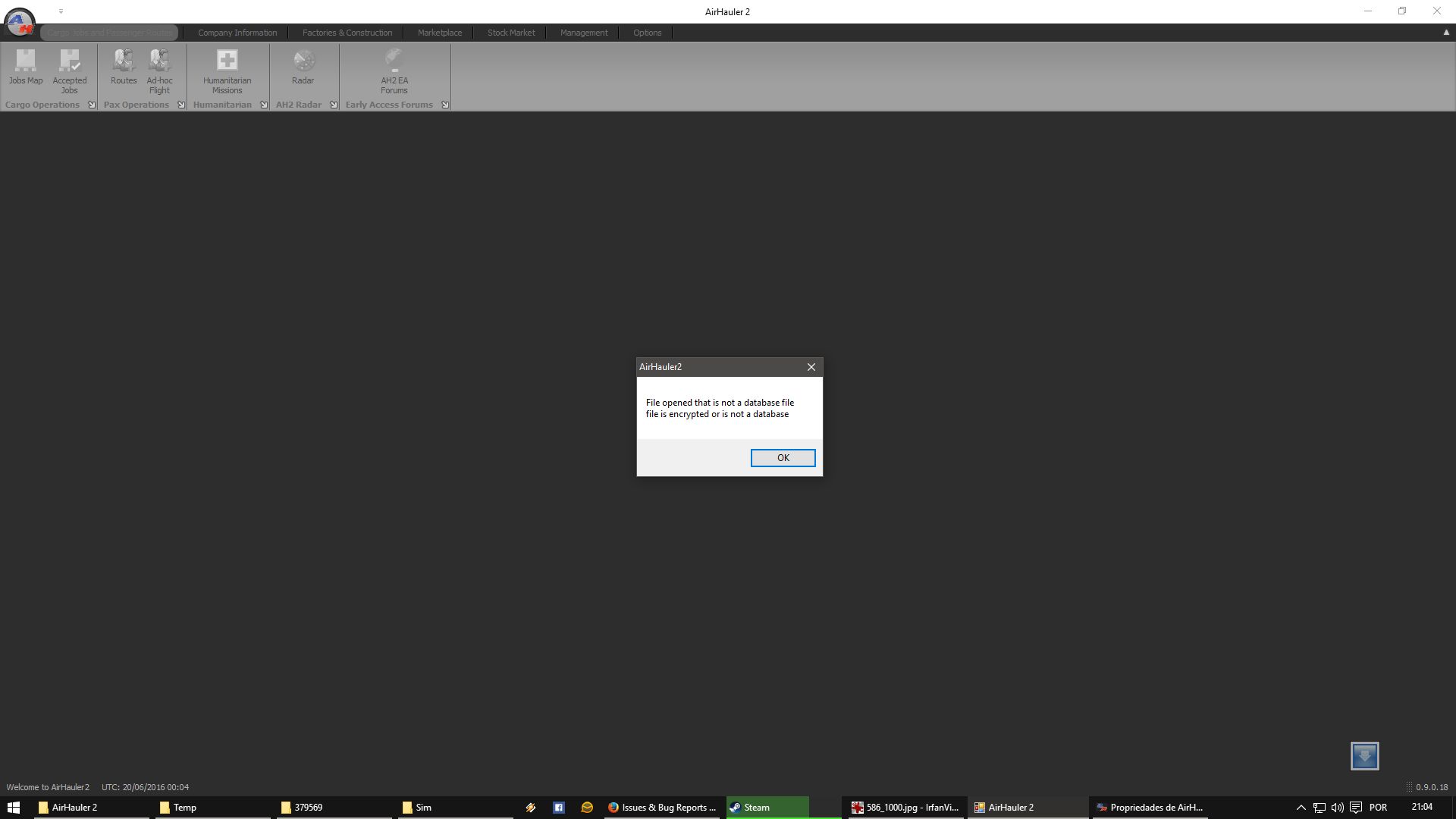
Task: Open Accepted Jobs list
Action: 70,72
